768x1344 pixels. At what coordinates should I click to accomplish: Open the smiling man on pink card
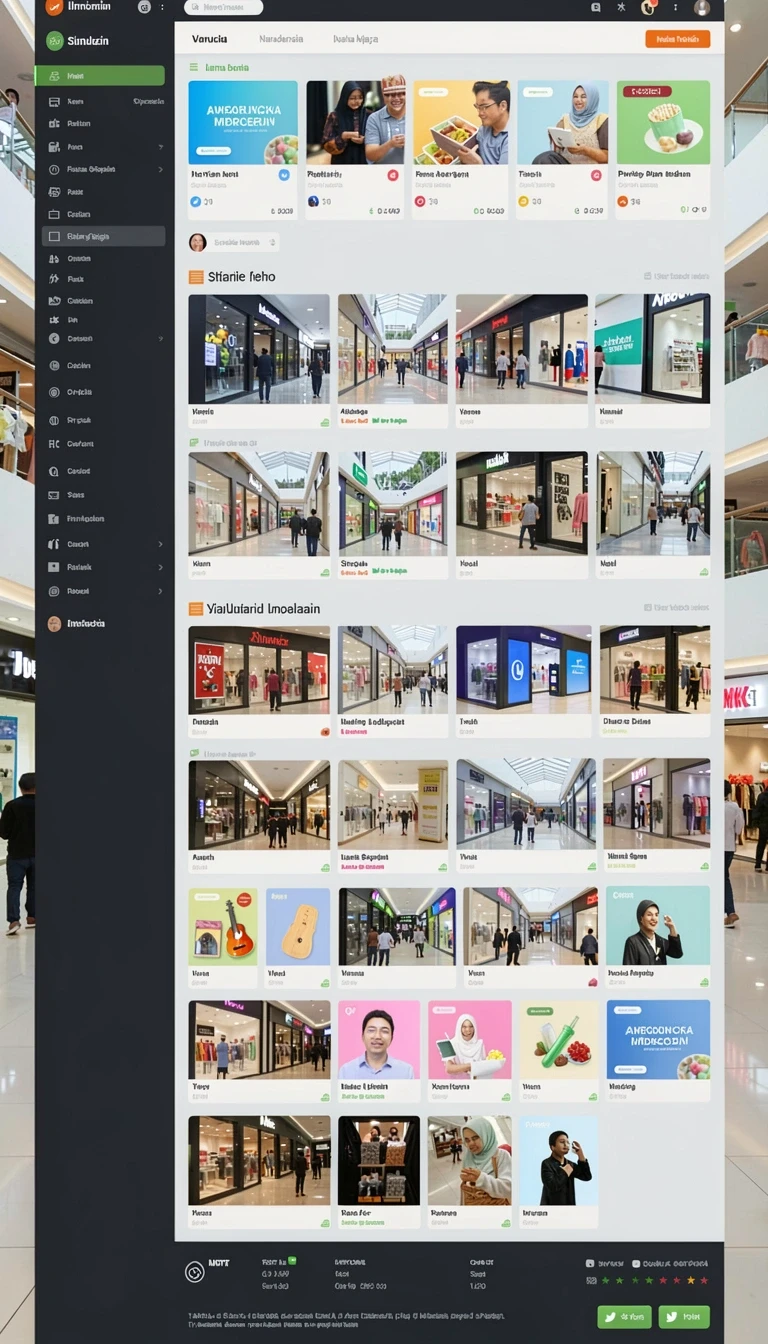(x=379, y=1050)
